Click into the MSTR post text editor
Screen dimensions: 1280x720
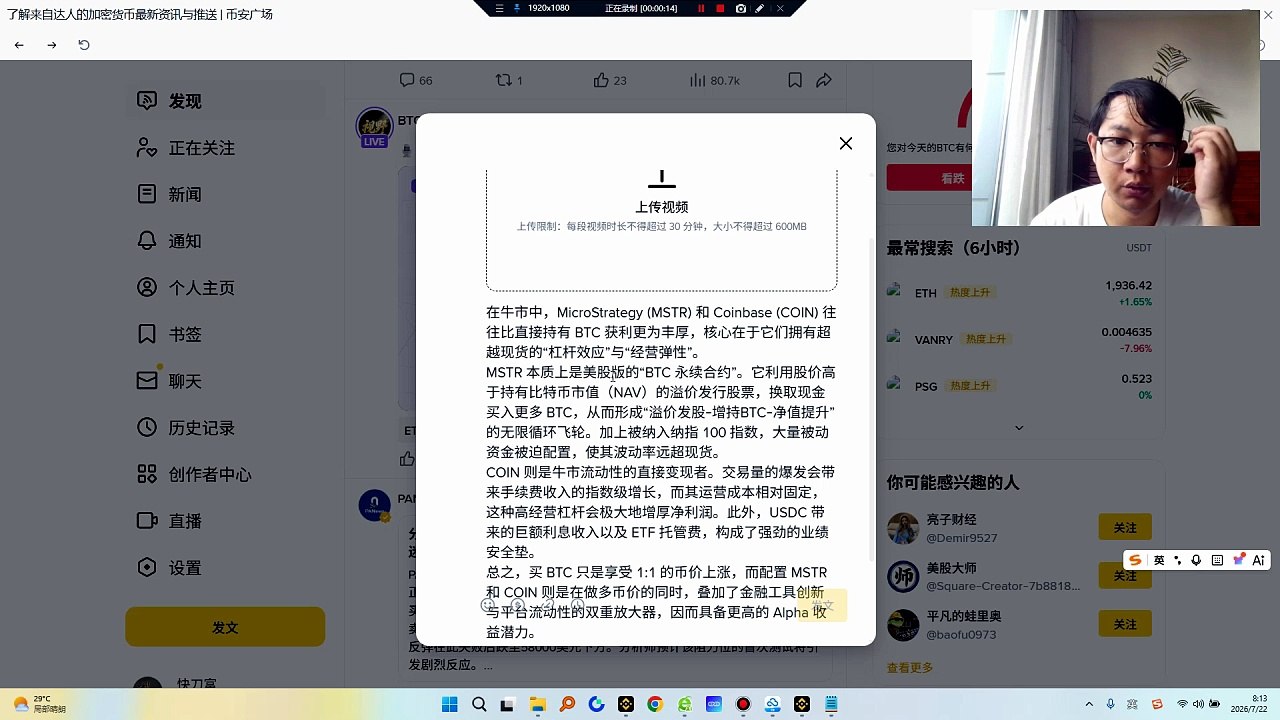[x=661, y=472]
